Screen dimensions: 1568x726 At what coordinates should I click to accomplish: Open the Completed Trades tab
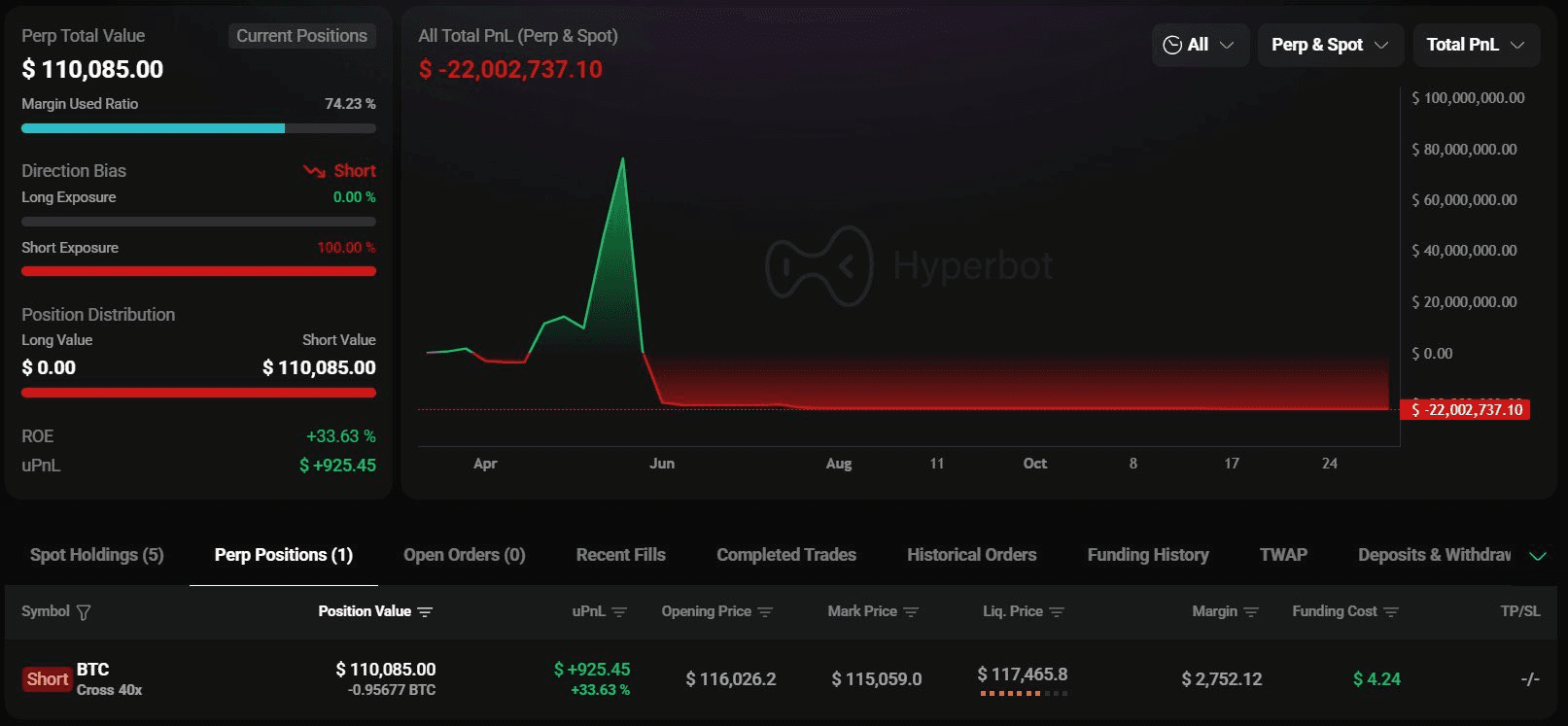coord(785,555)
